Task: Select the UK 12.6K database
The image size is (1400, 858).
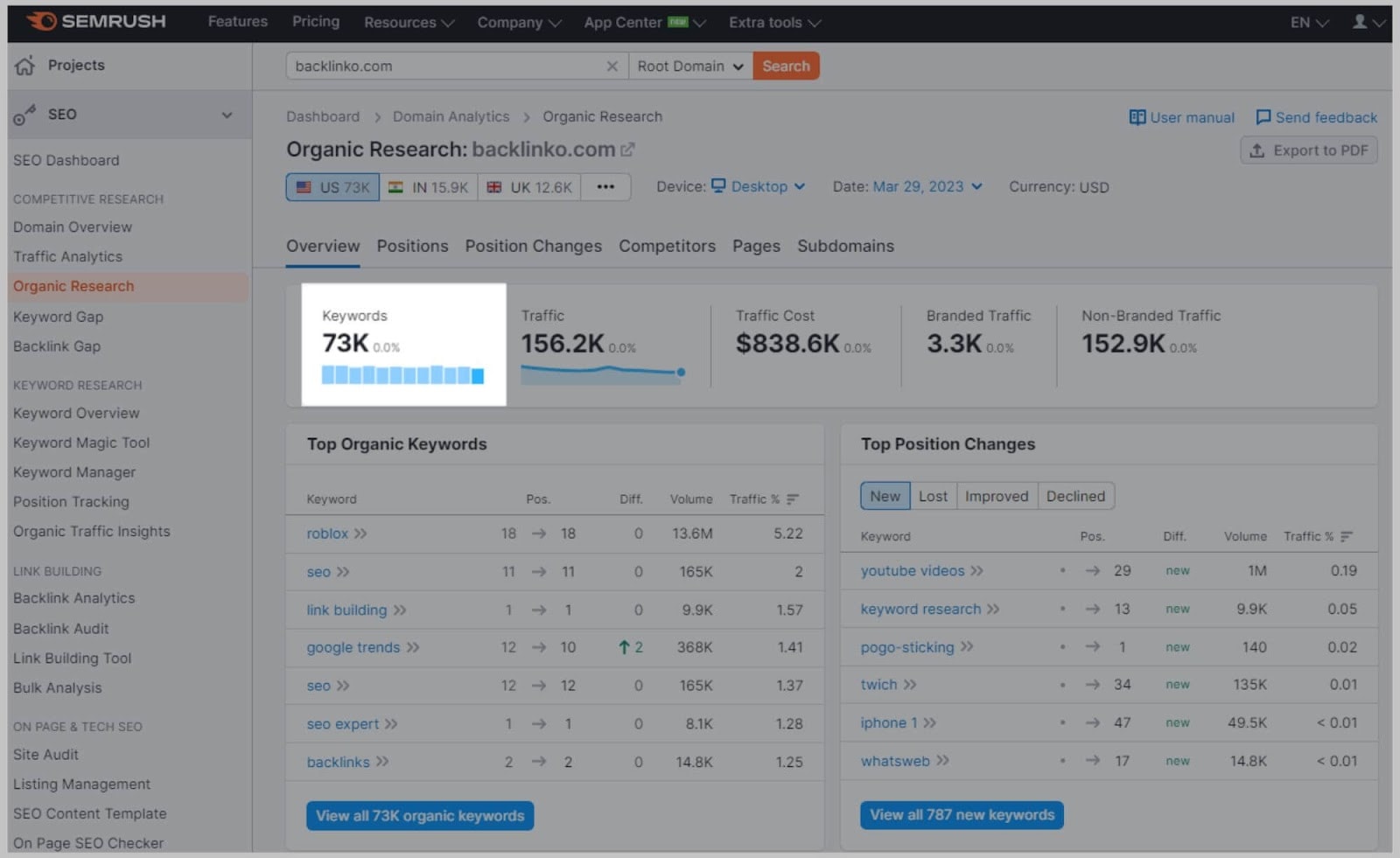Action: click(x=529, y=187)
